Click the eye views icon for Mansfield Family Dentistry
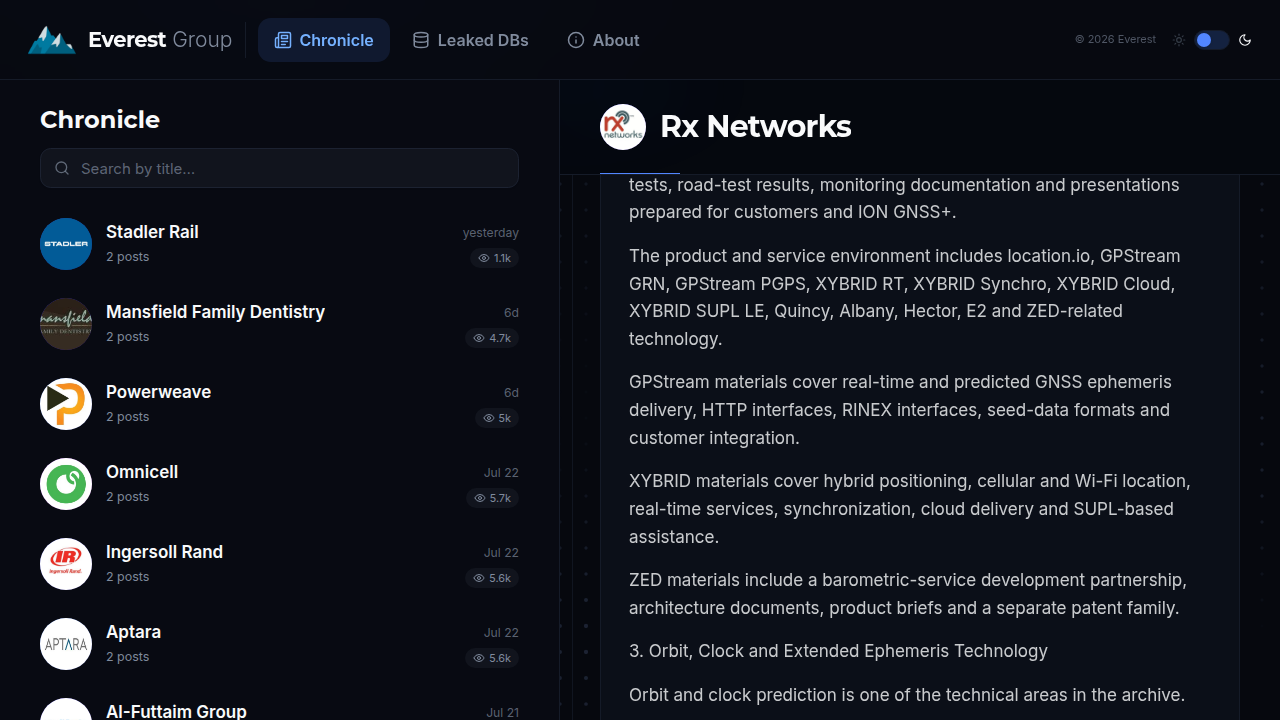Image resolution: width=1280 pixels, height=720 pixels. point(479,338)
